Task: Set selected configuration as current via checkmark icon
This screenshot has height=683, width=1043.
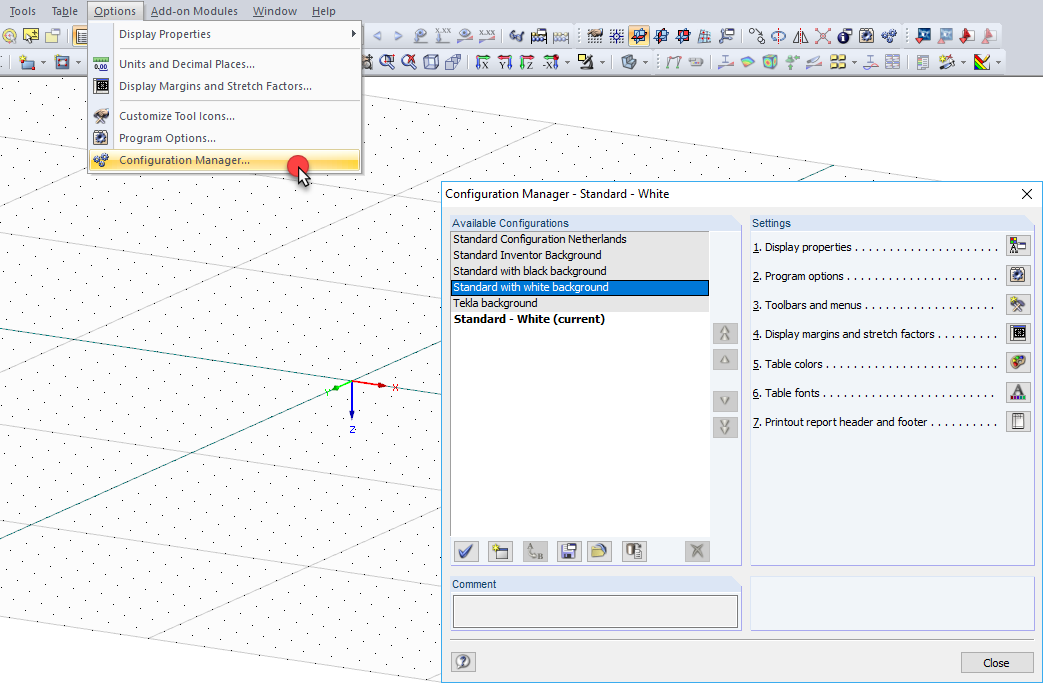Action: (465, 551)
